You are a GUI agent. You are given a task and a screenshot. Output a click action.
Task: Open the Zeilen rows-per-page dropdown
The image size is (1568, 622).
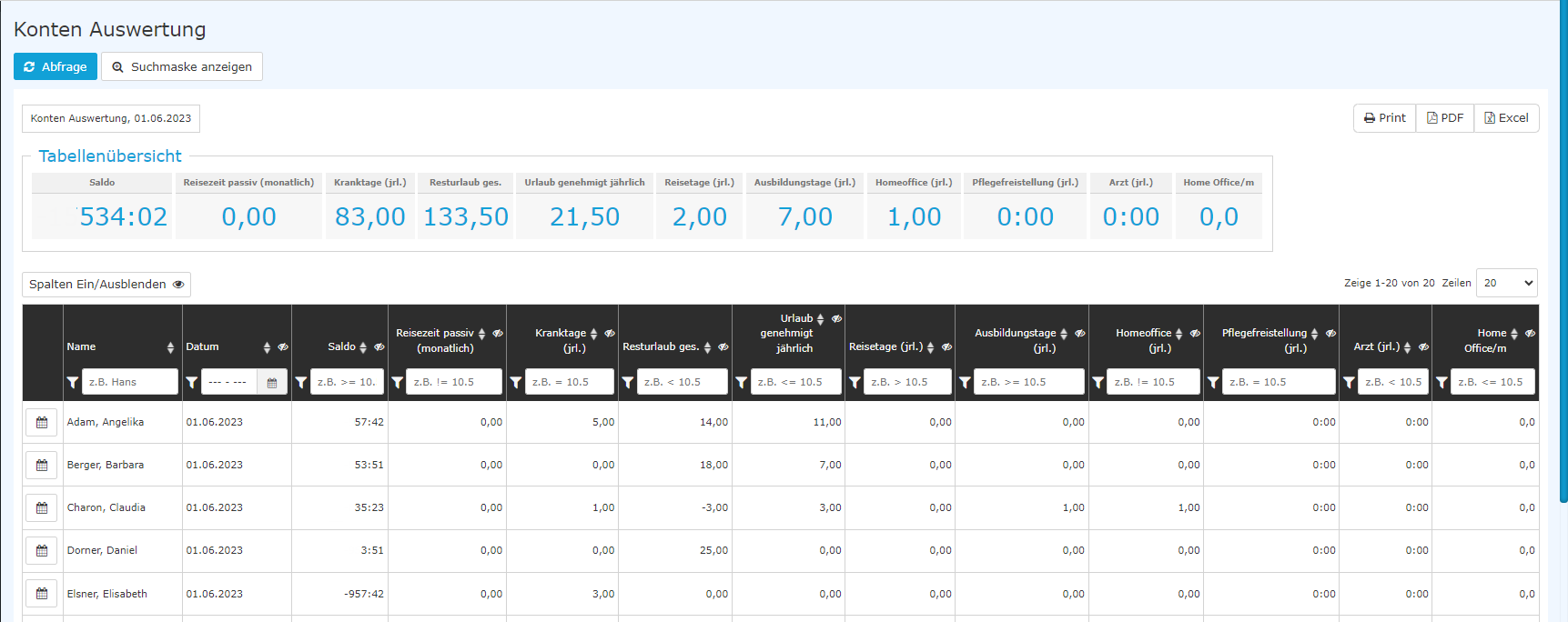[1506, 283]
